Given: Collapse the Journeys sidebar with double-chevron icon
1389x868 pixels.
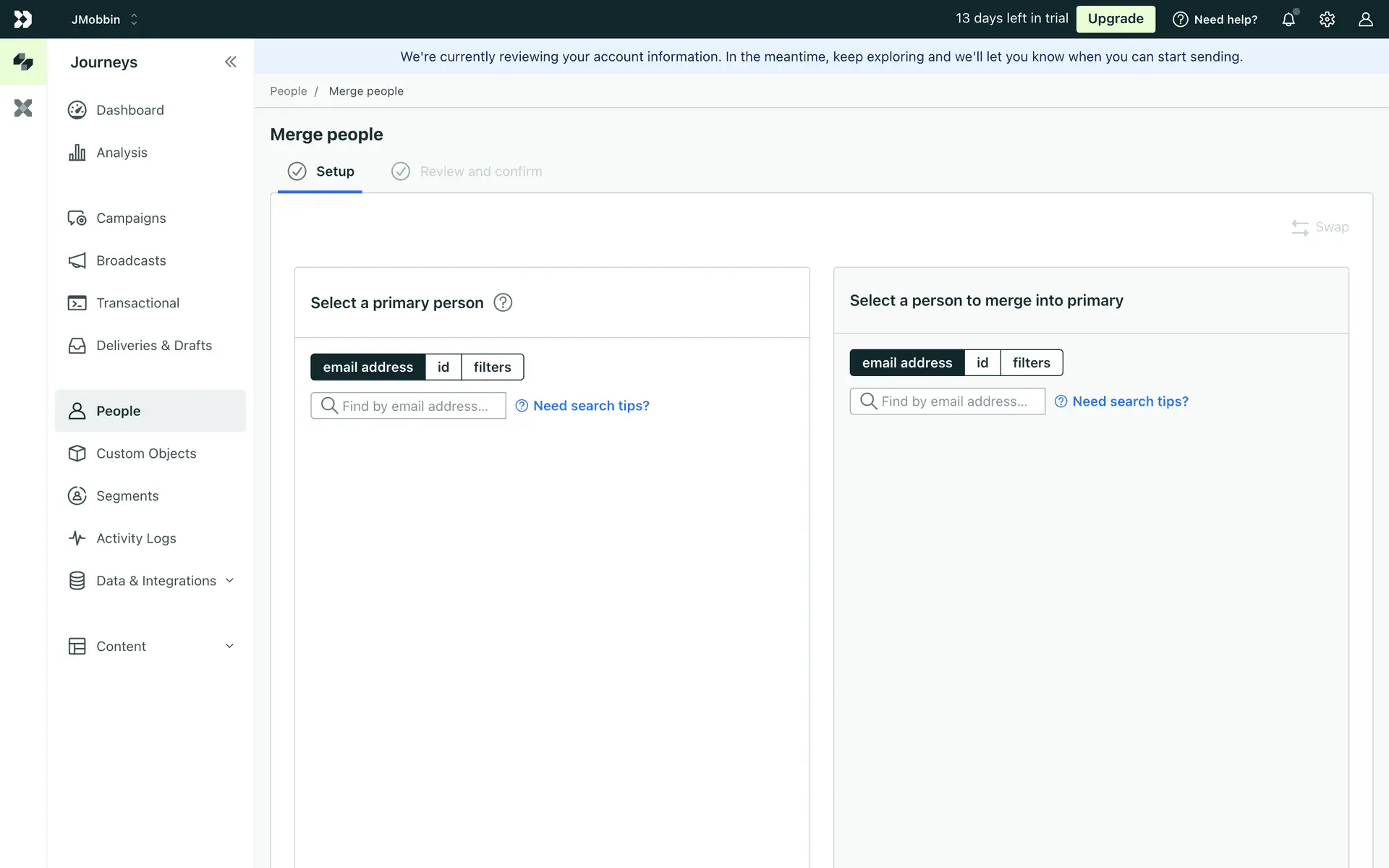Looking at the screenshot, I should pyautogui.click(x=230, y=62).
